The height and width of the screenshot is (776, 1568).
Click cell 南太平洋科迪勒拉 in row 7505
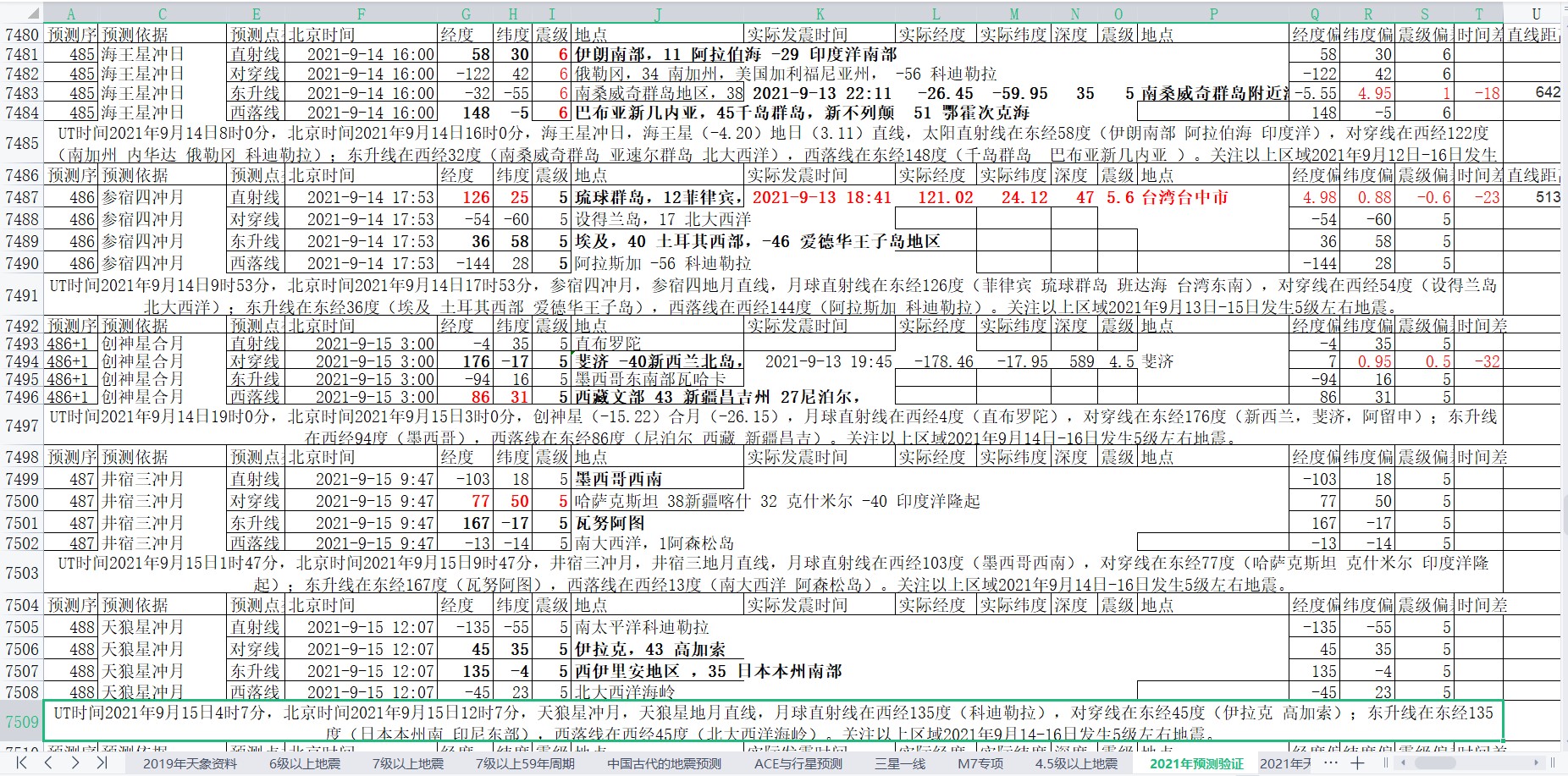658,627
